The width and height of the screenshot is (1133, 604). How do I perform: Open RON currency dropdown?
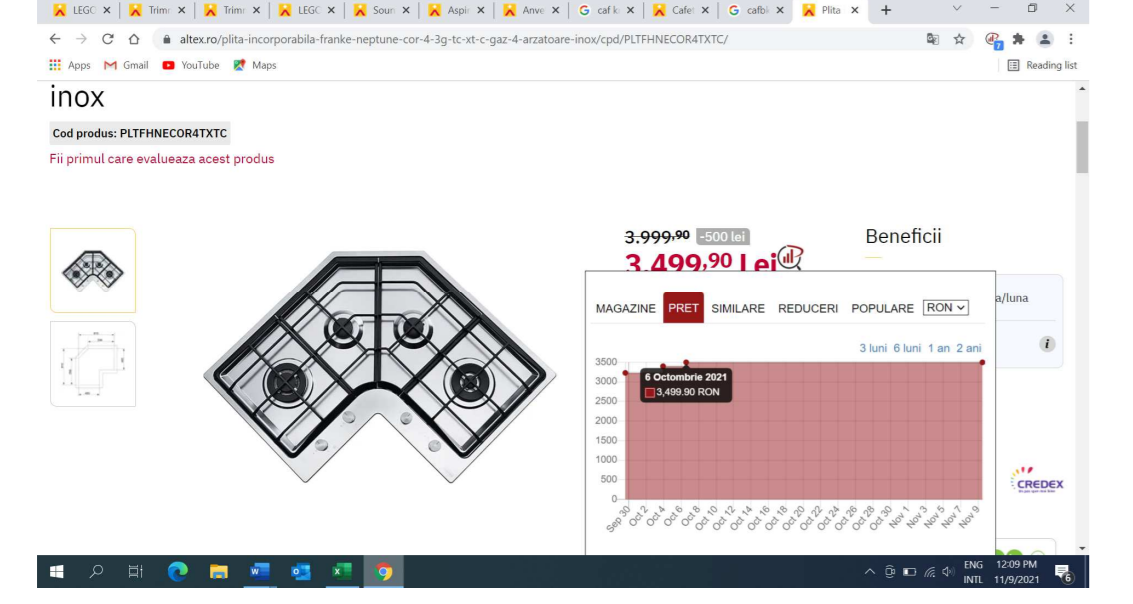(945, 308)
